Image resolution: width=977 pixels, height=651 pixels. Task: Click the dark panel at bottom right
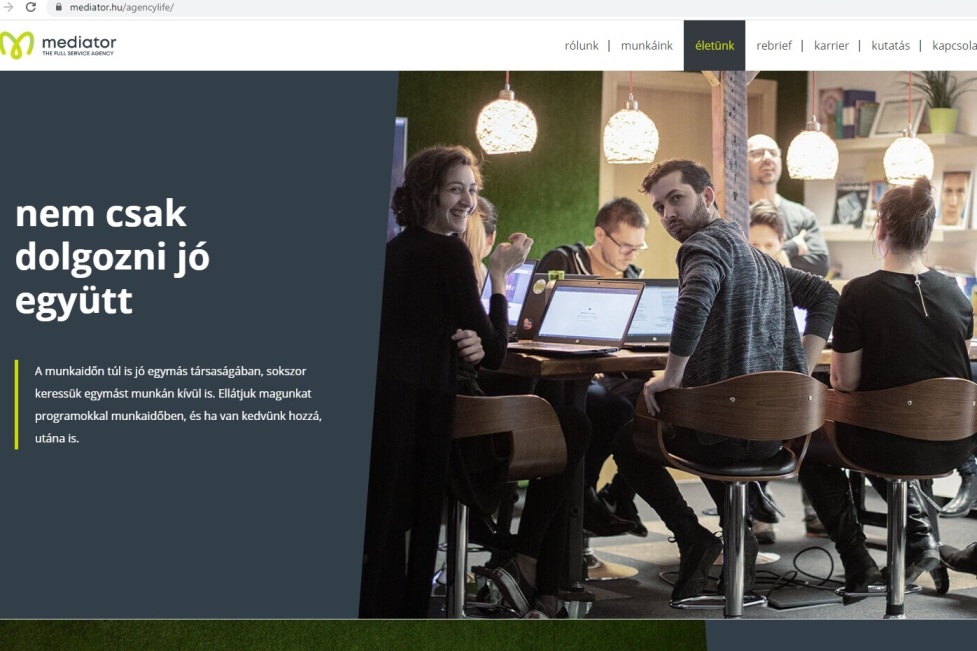point(841,635)
